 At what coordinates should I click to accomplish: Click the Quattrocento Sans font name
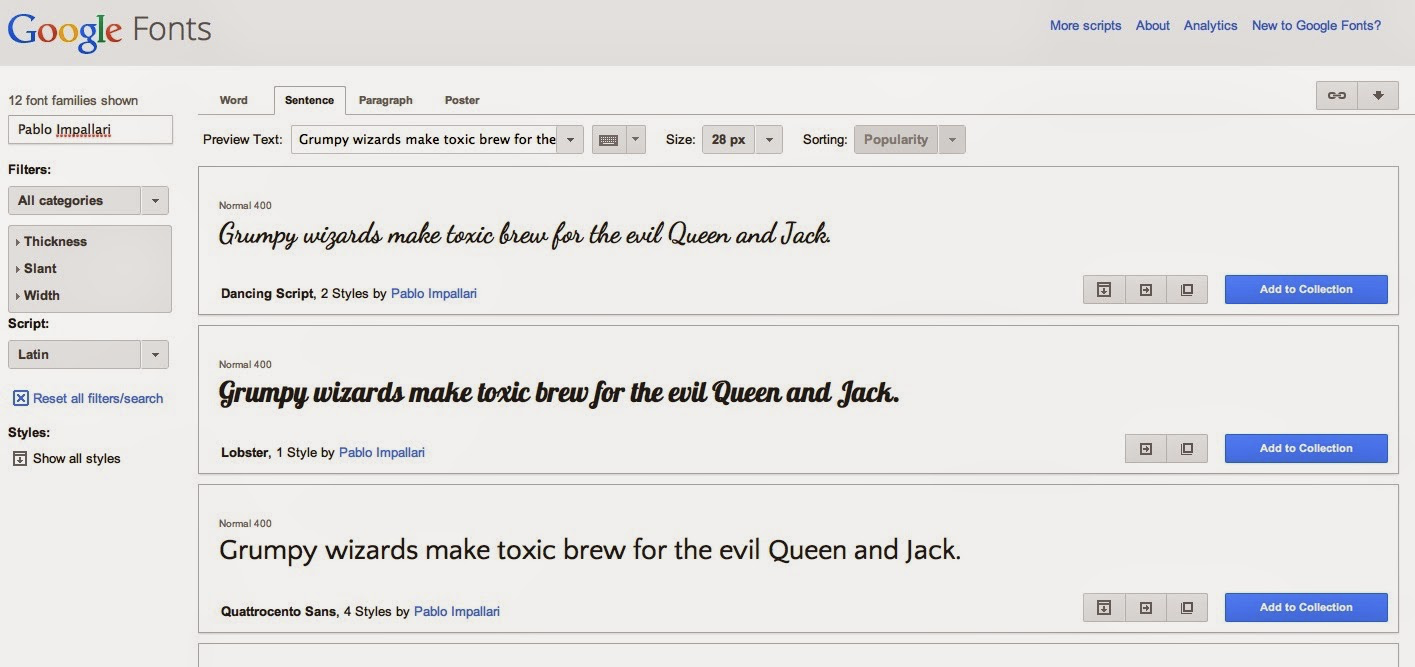point(279,612)
